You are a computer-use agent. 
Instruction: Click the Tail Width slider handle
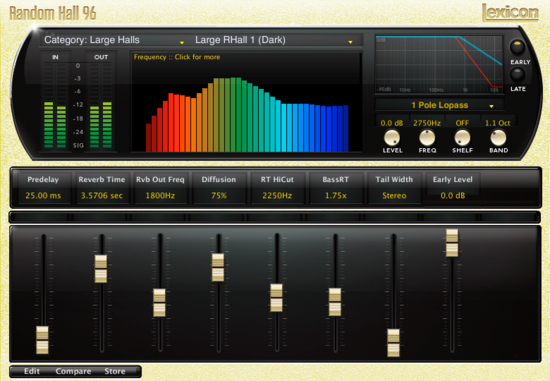click(x=394, y=343)
